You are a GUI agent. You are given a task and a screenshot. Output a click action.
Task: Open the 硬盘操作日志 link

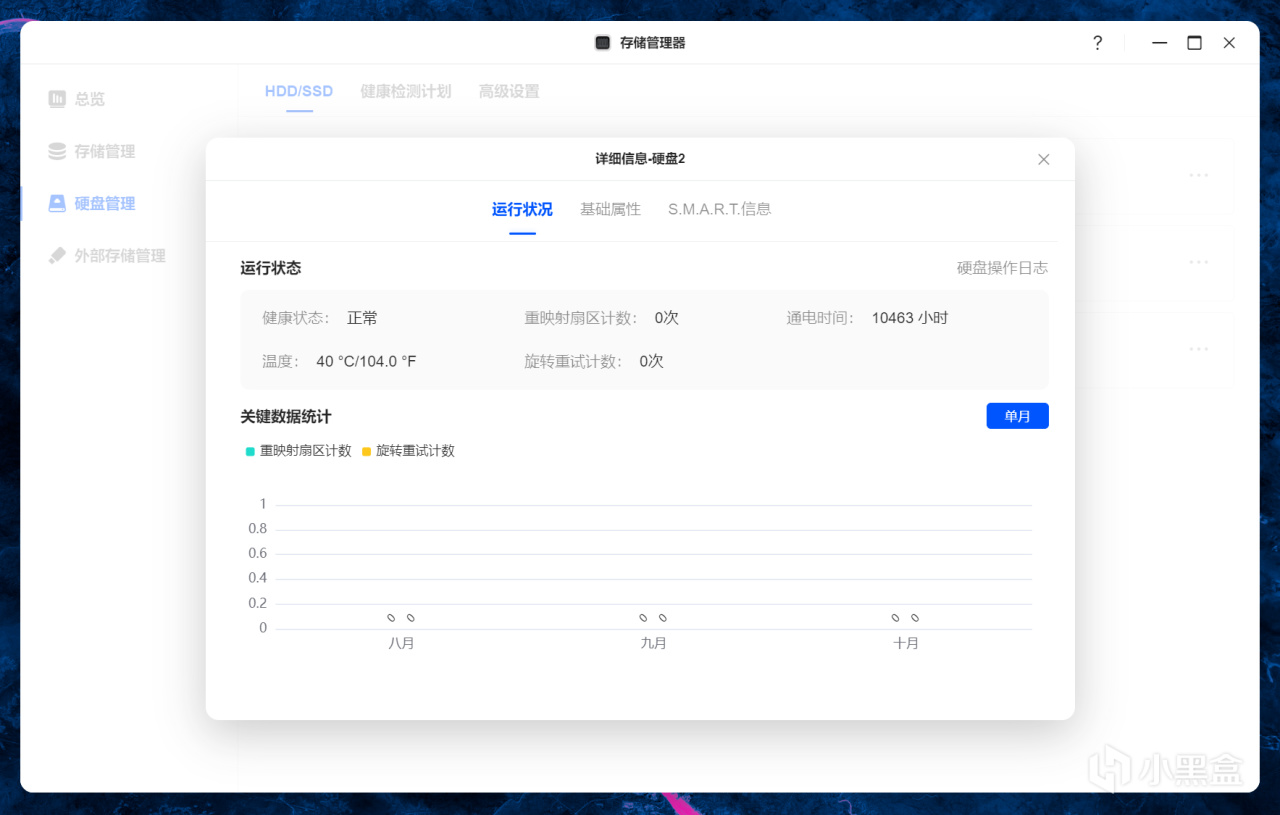[x=1002, y=268]
